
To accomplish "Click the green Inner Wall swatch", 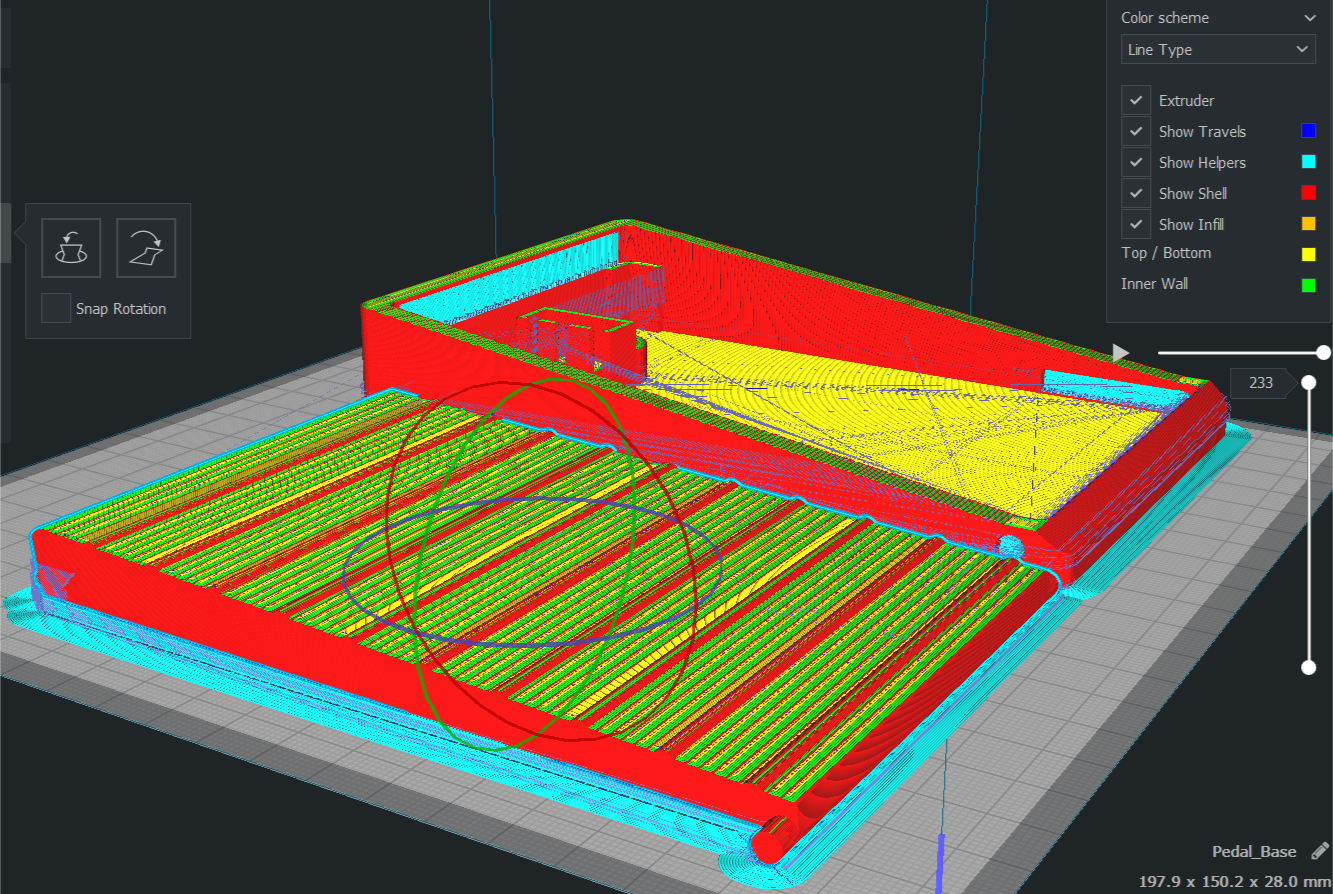I will pos(1308,285).
